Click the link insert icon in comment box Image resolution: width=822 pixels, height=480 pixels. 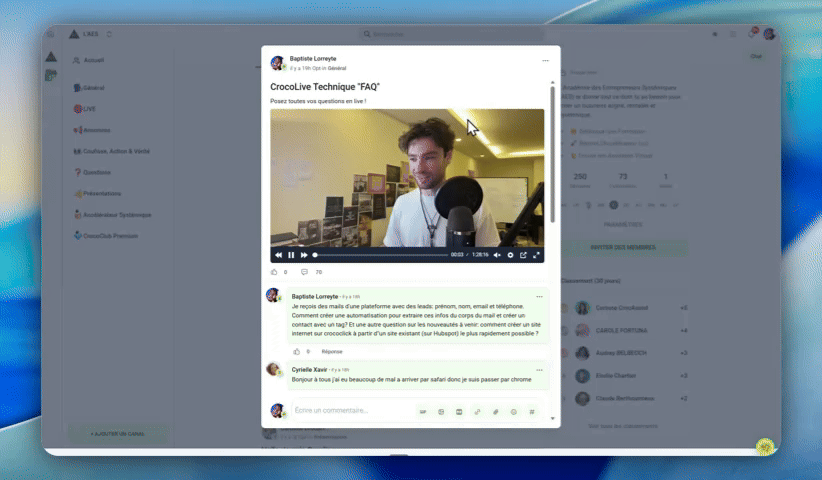(477, 412)
